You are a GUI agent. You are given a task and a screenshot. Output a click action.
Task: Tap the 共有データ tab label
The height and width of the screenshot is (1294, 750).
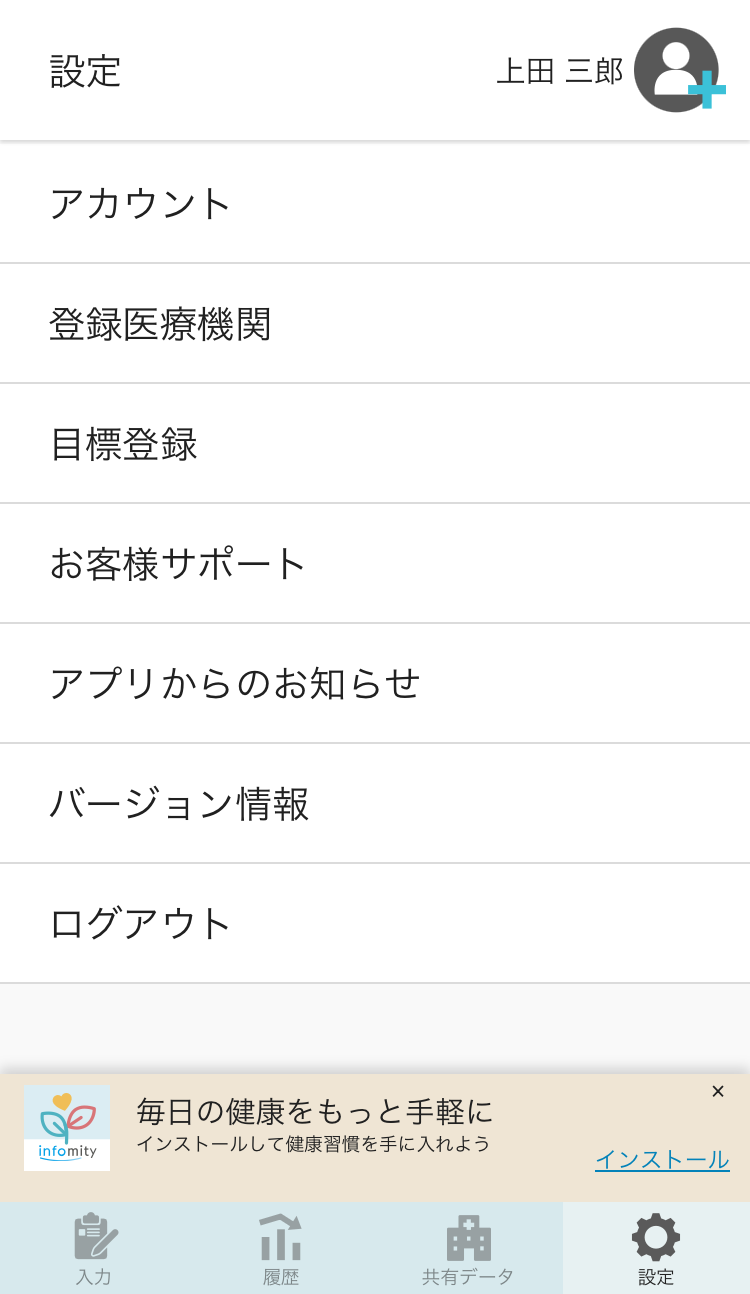pyautogui.click(x=468, y=1277)
